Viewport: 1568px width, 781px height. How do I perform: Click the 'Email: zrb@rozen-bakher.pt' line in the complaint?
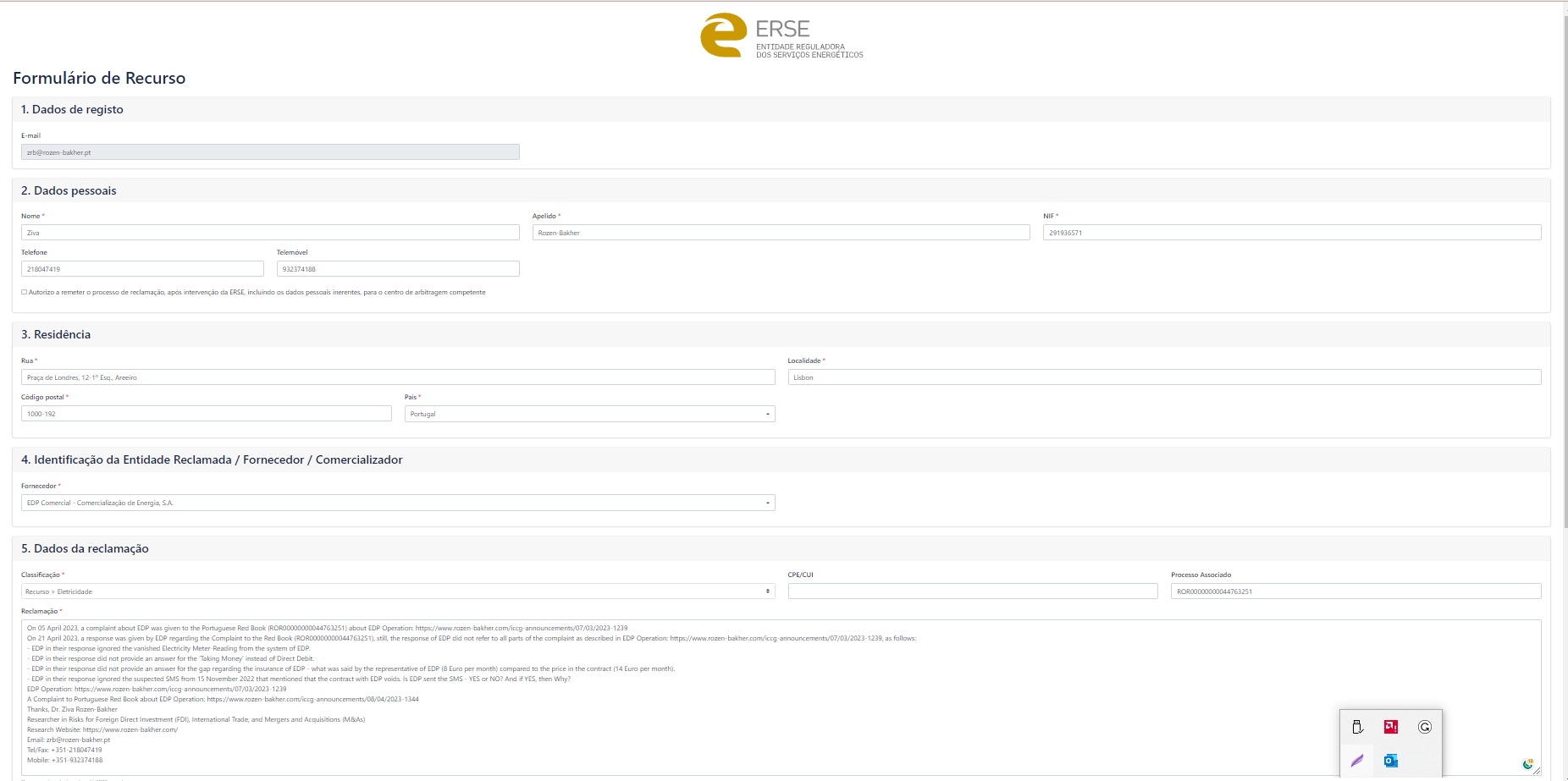coord(69,740)
